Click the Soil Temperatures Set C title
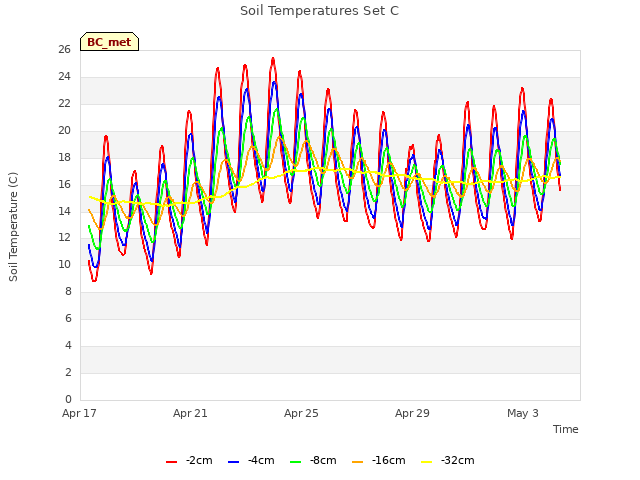 [x=319, y=11]
